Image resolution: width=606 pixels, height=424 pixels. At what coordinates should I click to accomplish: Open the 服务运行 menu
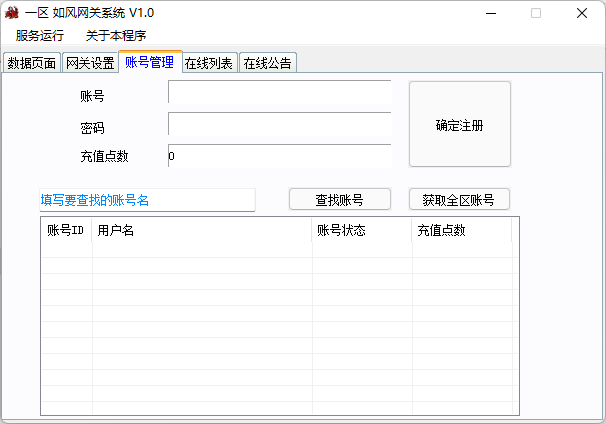click(x=40, y=35)
